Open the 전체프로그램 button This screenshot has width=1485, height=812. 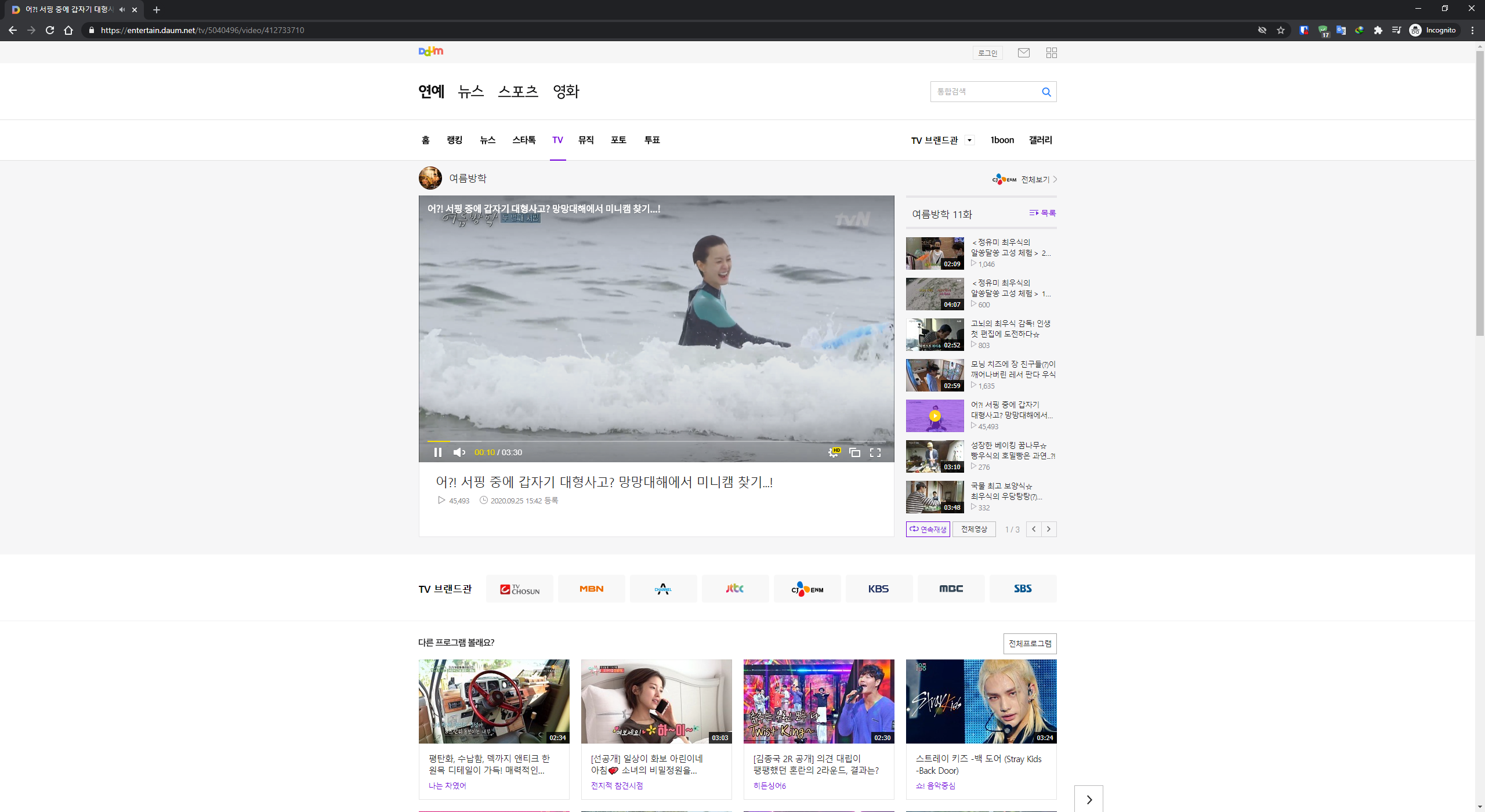click(1030, 643)
